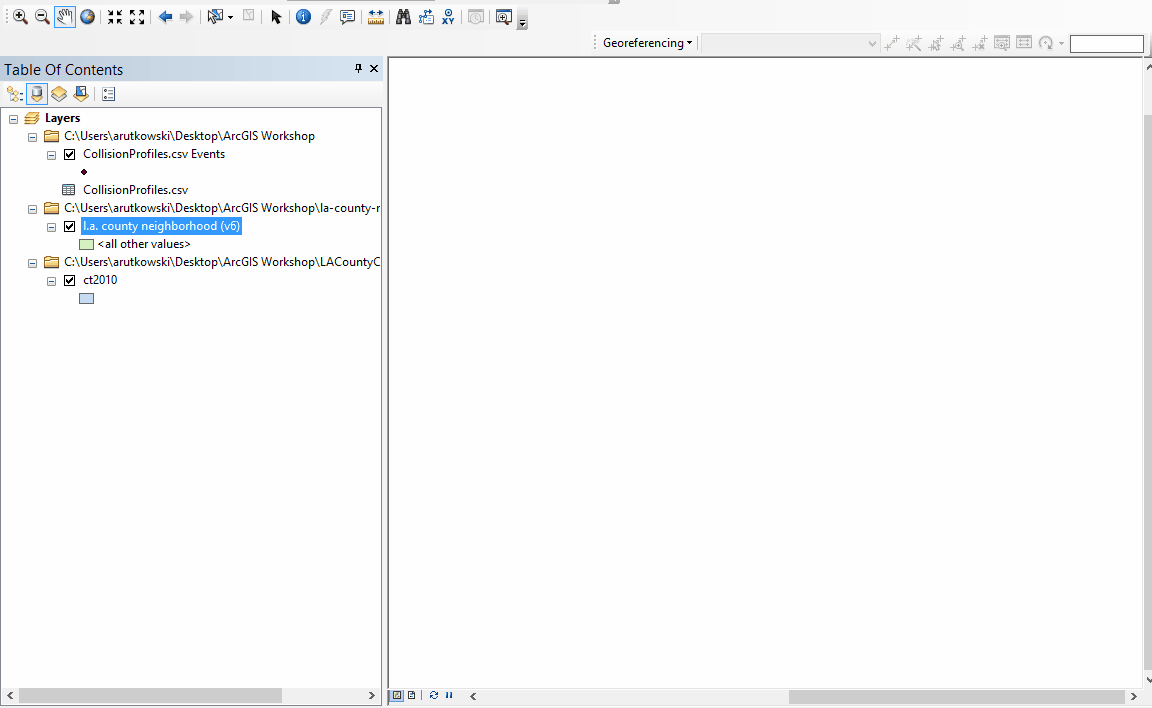The image size is (1152, 708).
Task: Click green all other values swatch
Action: [x=87, y=245]
